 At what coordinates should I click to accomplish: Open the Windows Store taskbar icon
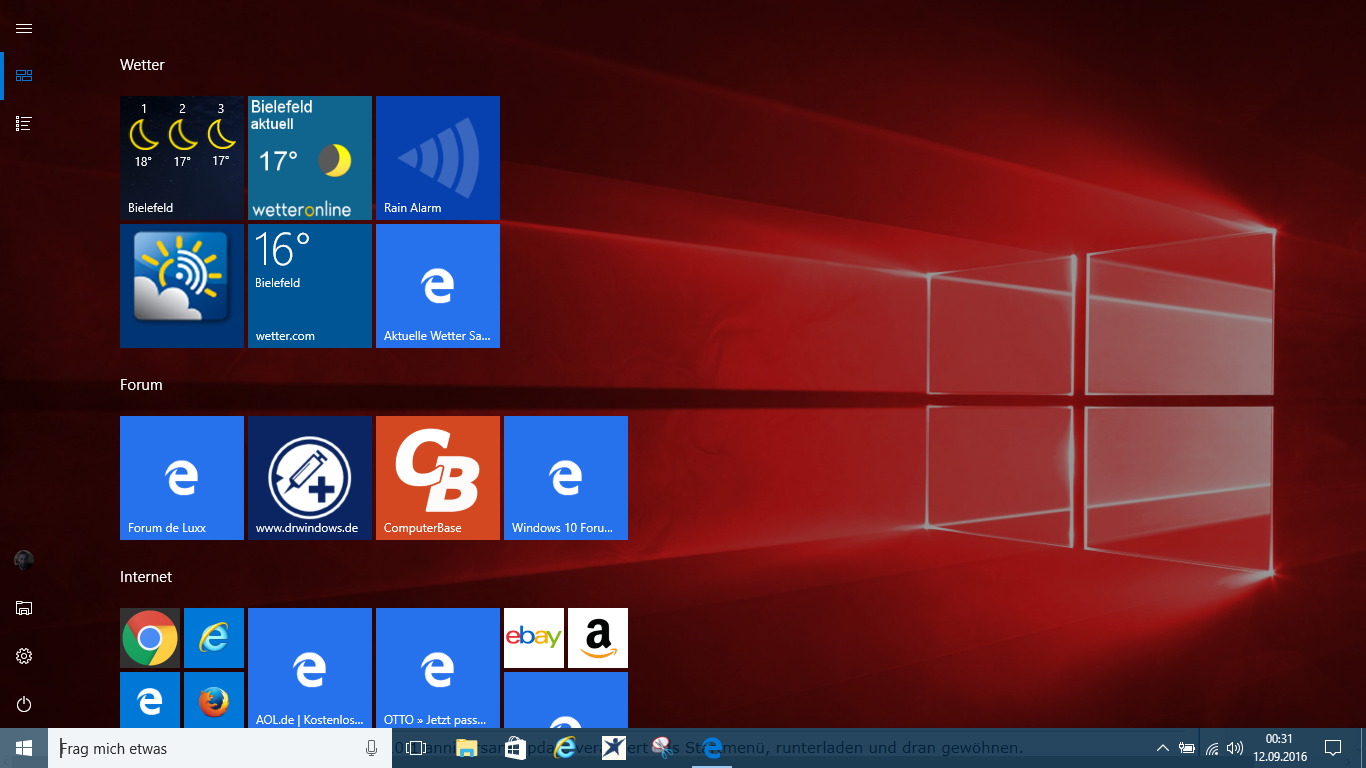515,748
